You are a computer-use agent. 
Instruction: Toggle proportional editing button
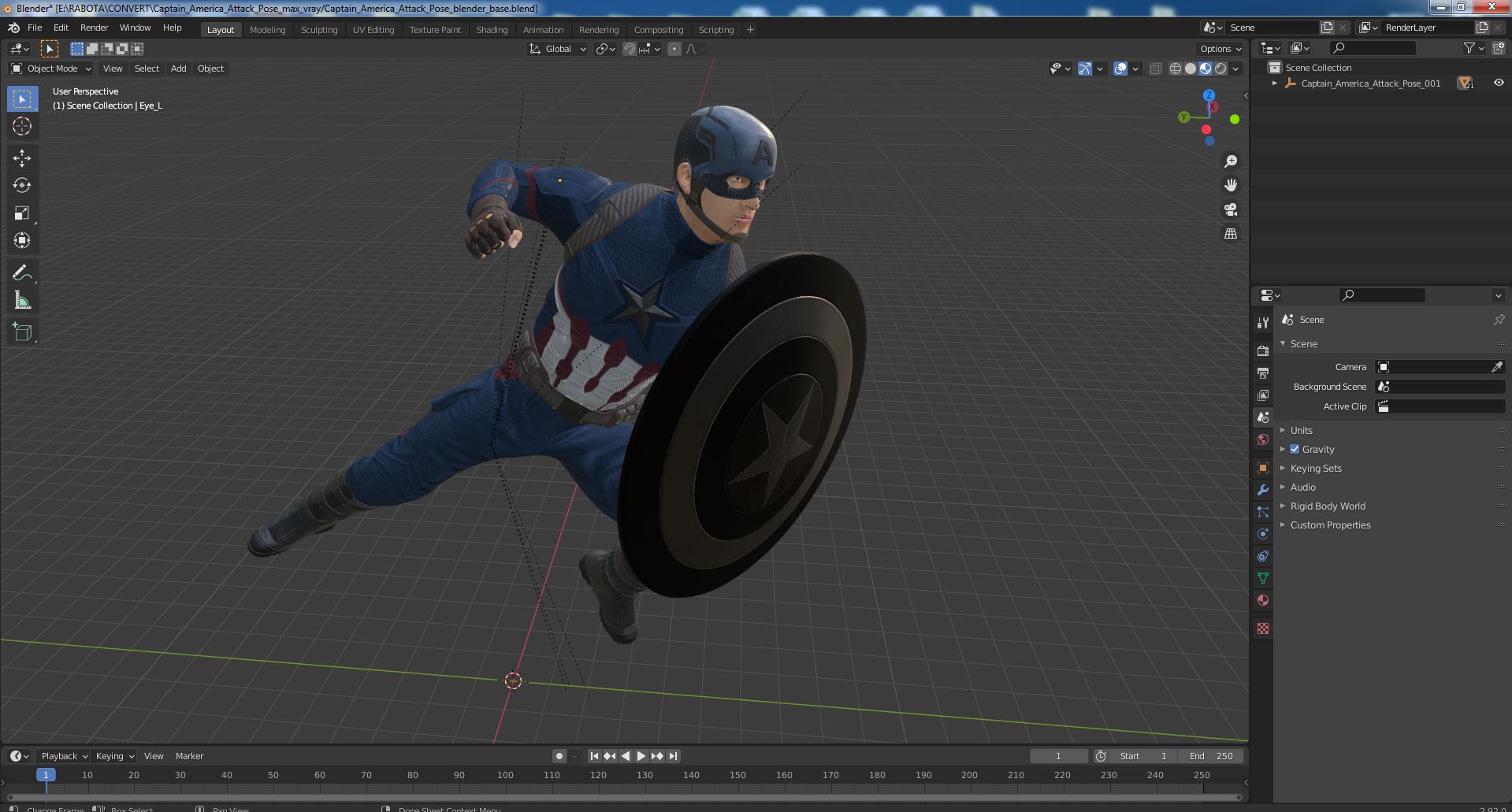click(x=674, y=49)
